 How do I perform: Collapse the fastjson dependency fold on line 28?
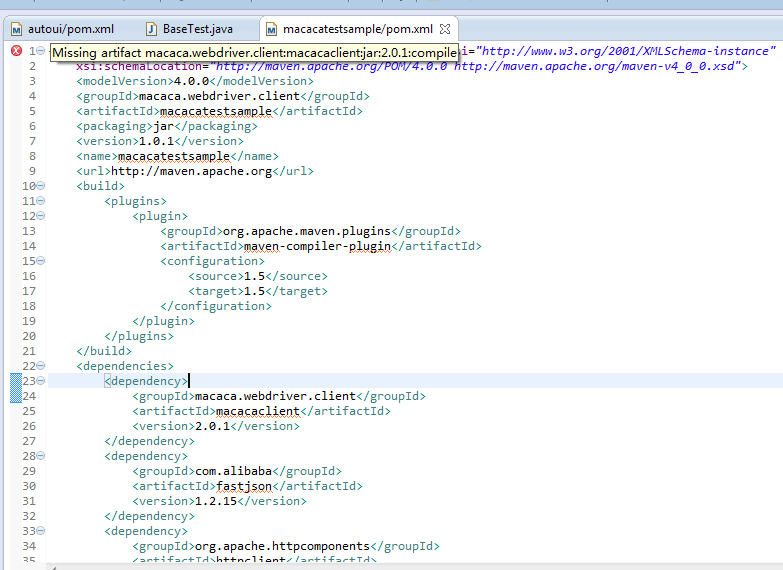pos(41,456)
